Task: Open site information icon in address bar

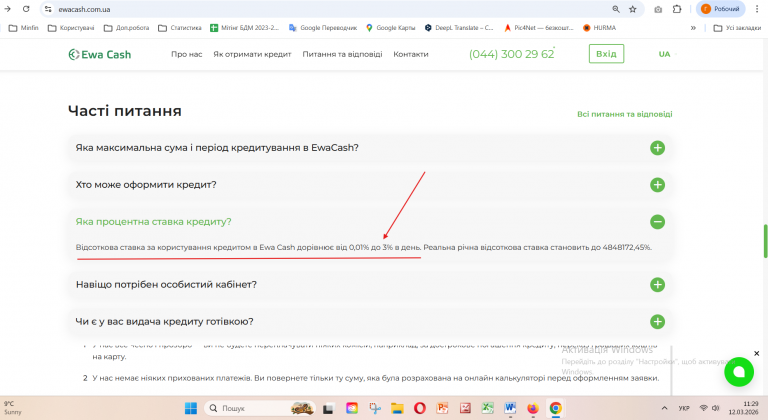Action: 48,9
